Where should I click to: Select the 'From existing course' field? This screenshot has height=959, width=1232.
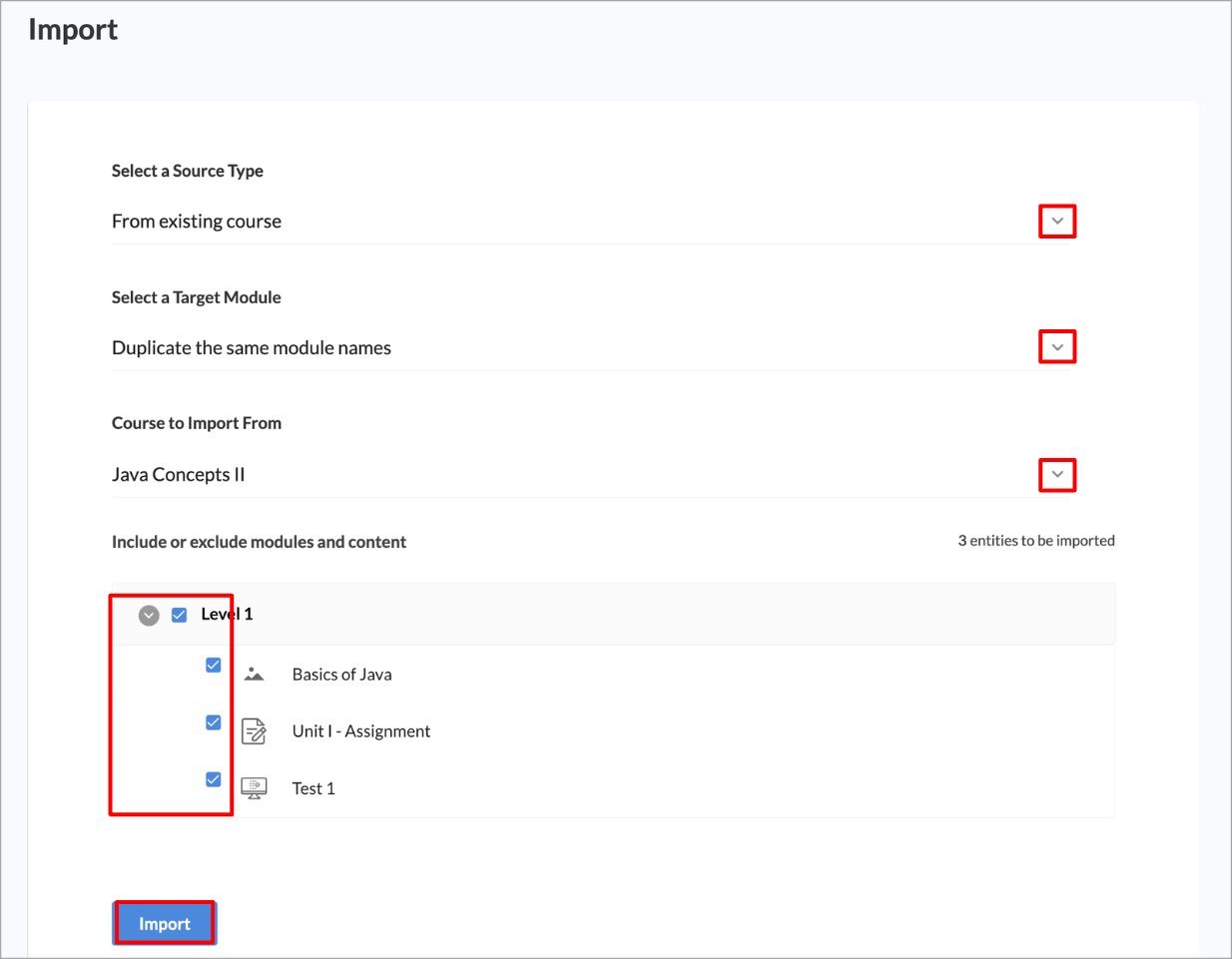pyautogui.click(x=593, y=222)
